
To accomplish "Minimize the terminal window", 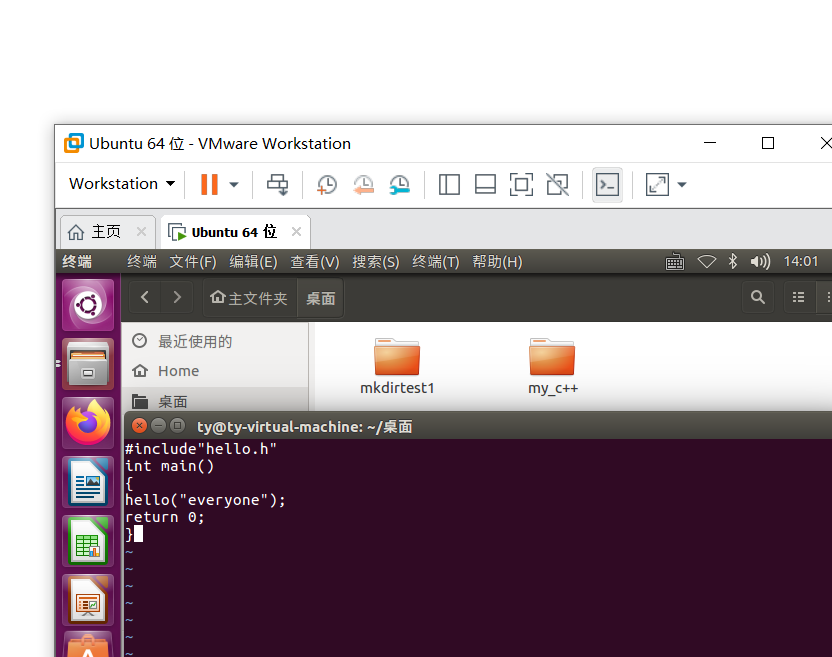I will tap(158, 426).
